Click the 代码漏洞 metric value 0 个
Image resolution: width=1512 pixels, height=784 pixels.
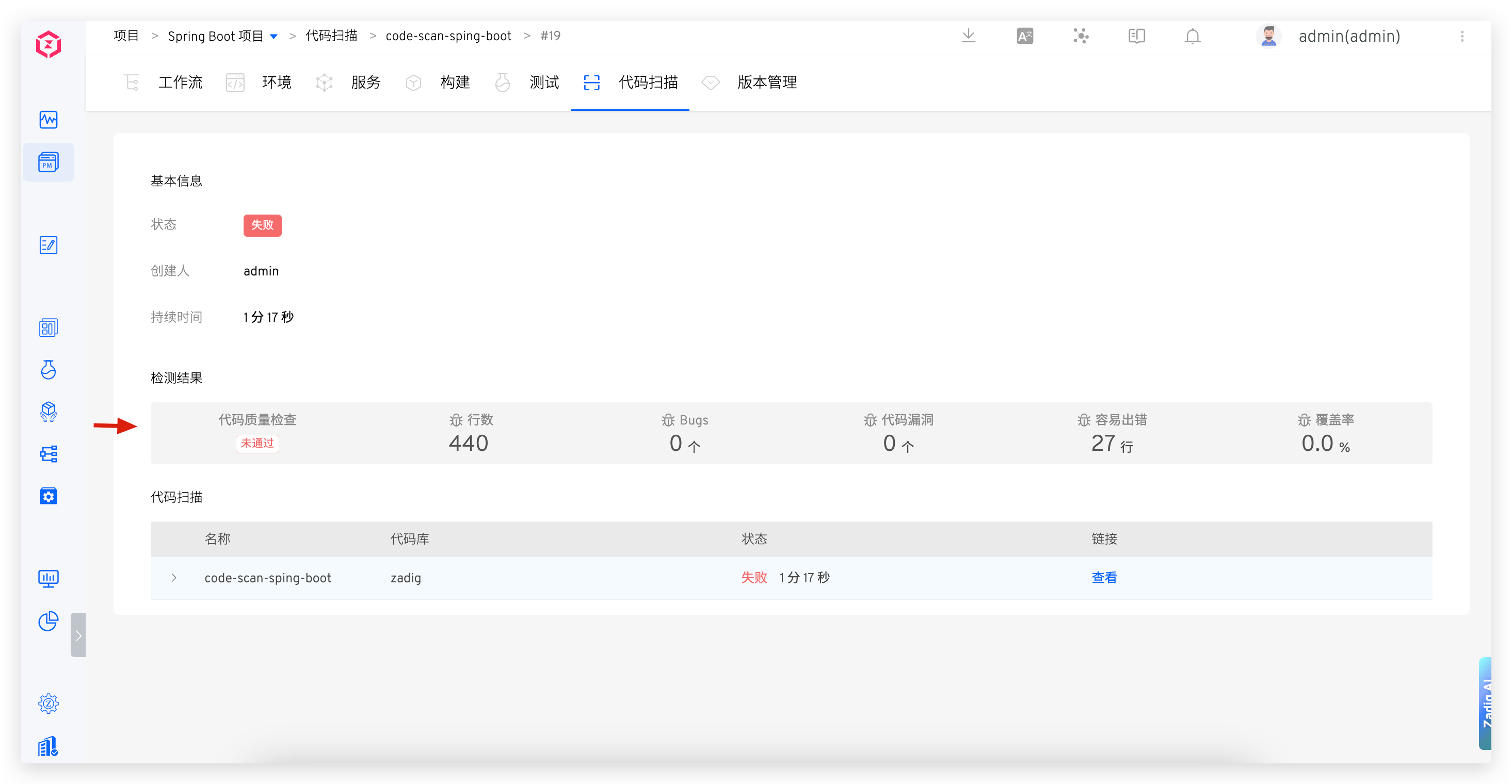click(898, 444)
